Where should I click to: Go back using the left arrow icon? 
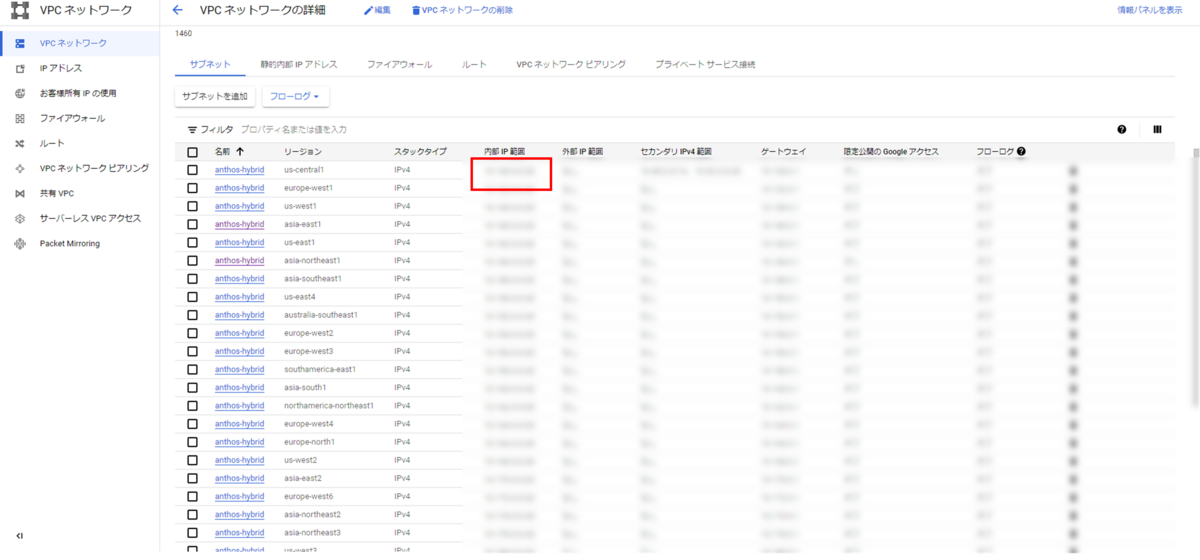178,10
